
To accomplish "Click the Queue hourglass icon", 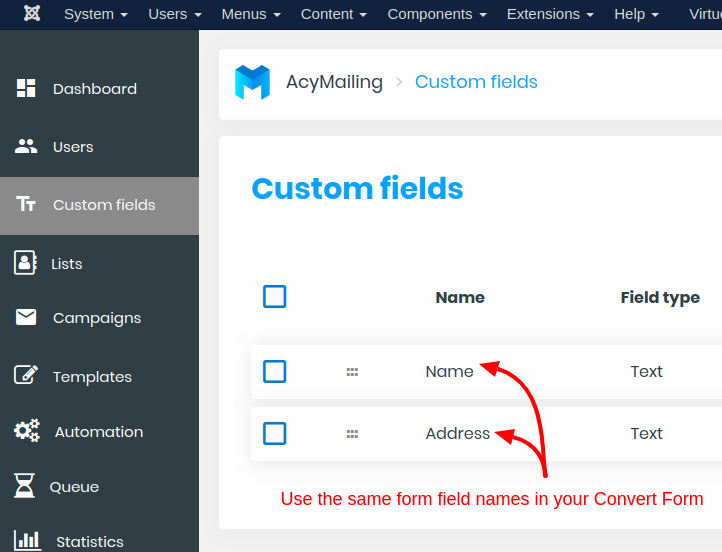I will pos(24,486).
